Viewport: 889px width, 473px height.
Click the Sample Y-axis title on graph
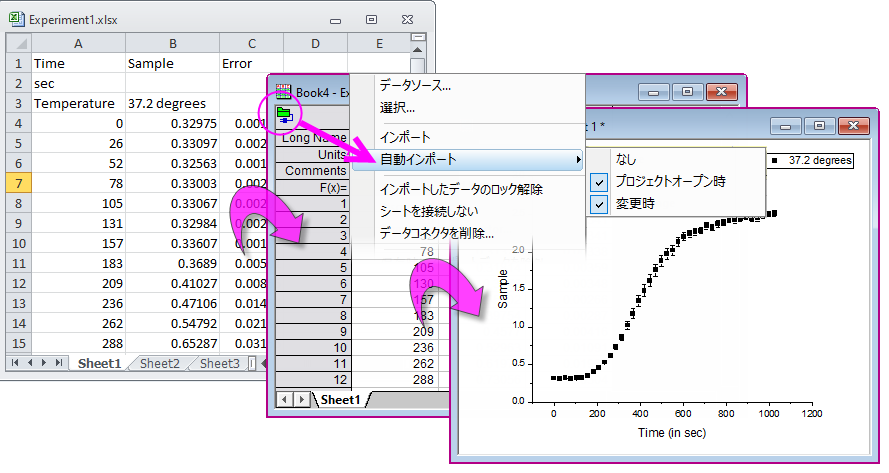[x=502, y=289]
